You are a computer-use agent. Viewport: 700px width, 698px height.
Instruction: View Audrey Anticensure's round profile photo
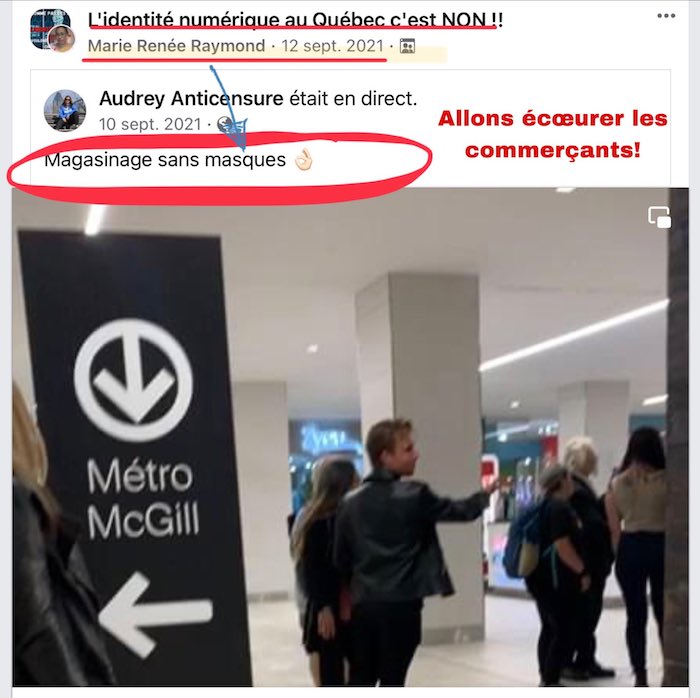coord(65,110)
